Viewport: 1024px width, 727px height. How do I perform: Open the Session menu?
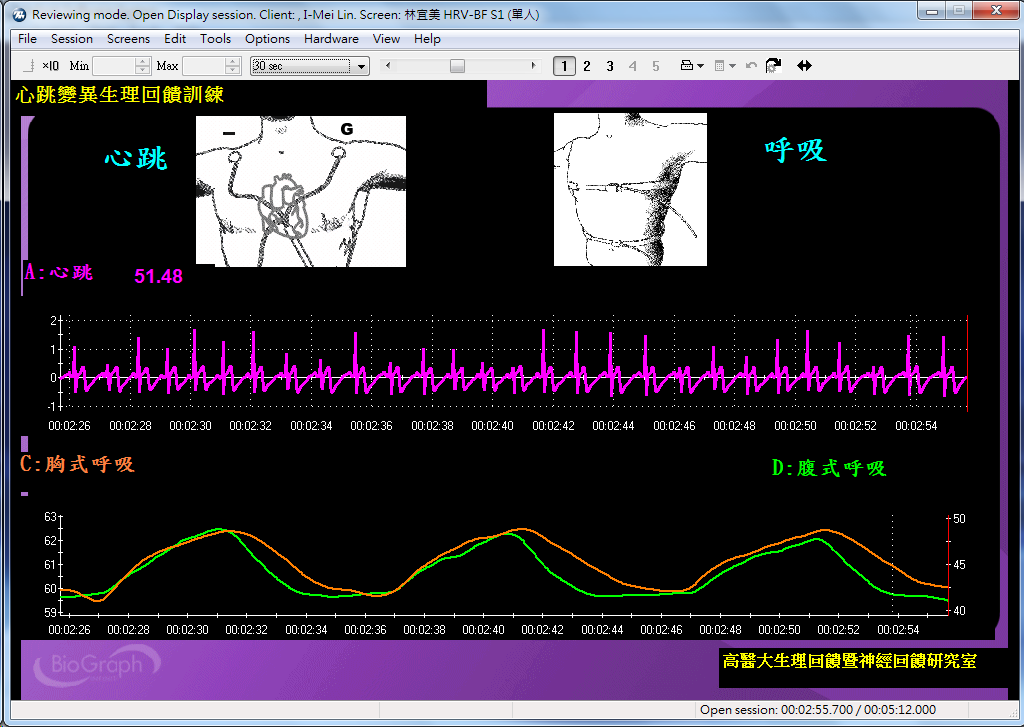coord(72,39)
